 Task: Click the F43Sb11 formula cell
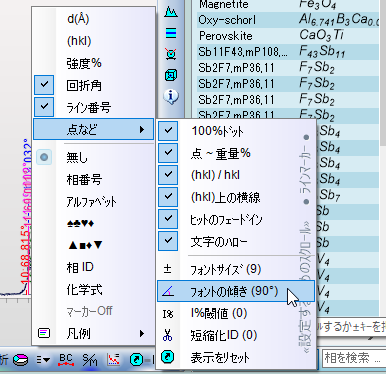click(322, 52)
